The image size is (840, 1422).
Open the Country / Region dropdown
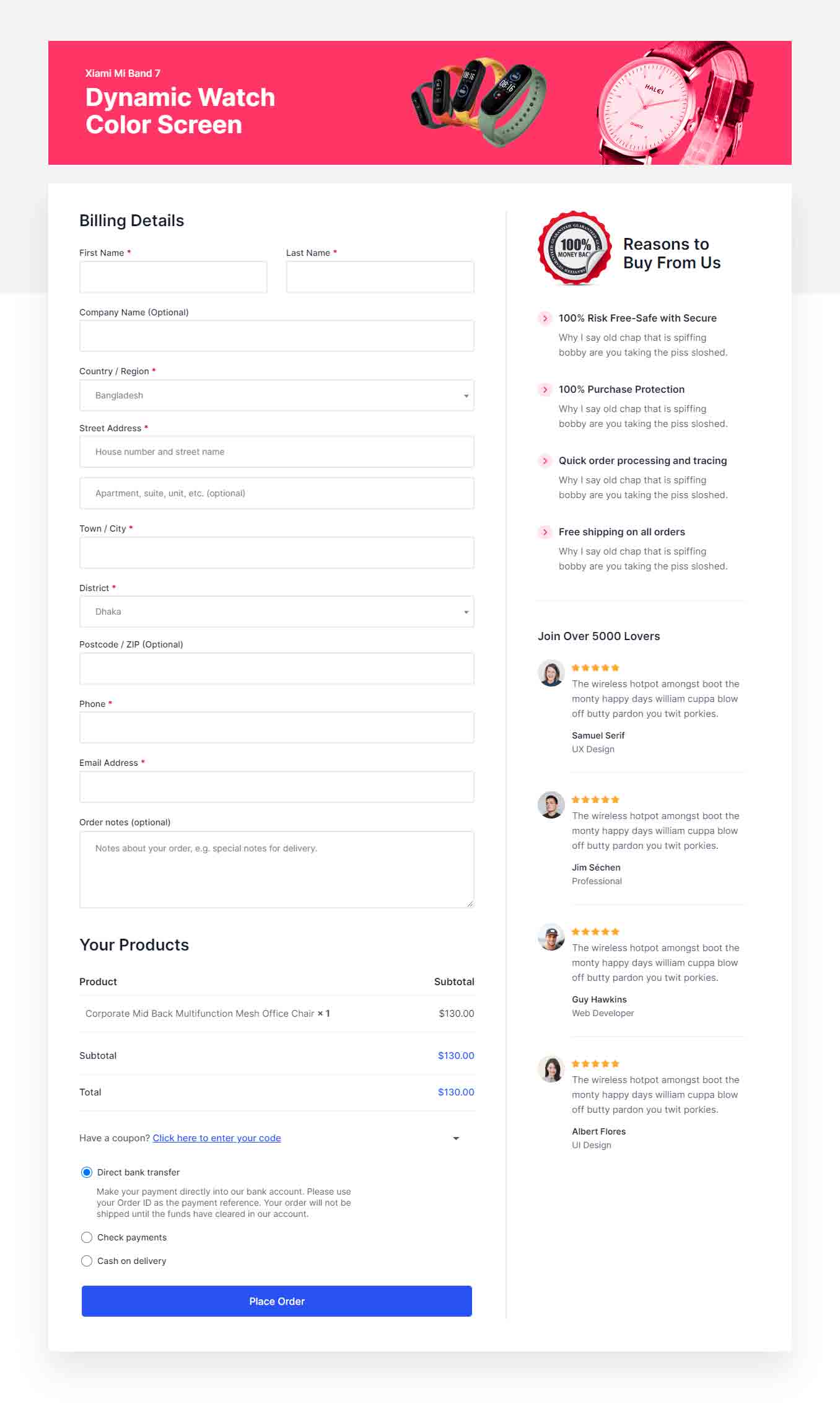click(277, 395)
